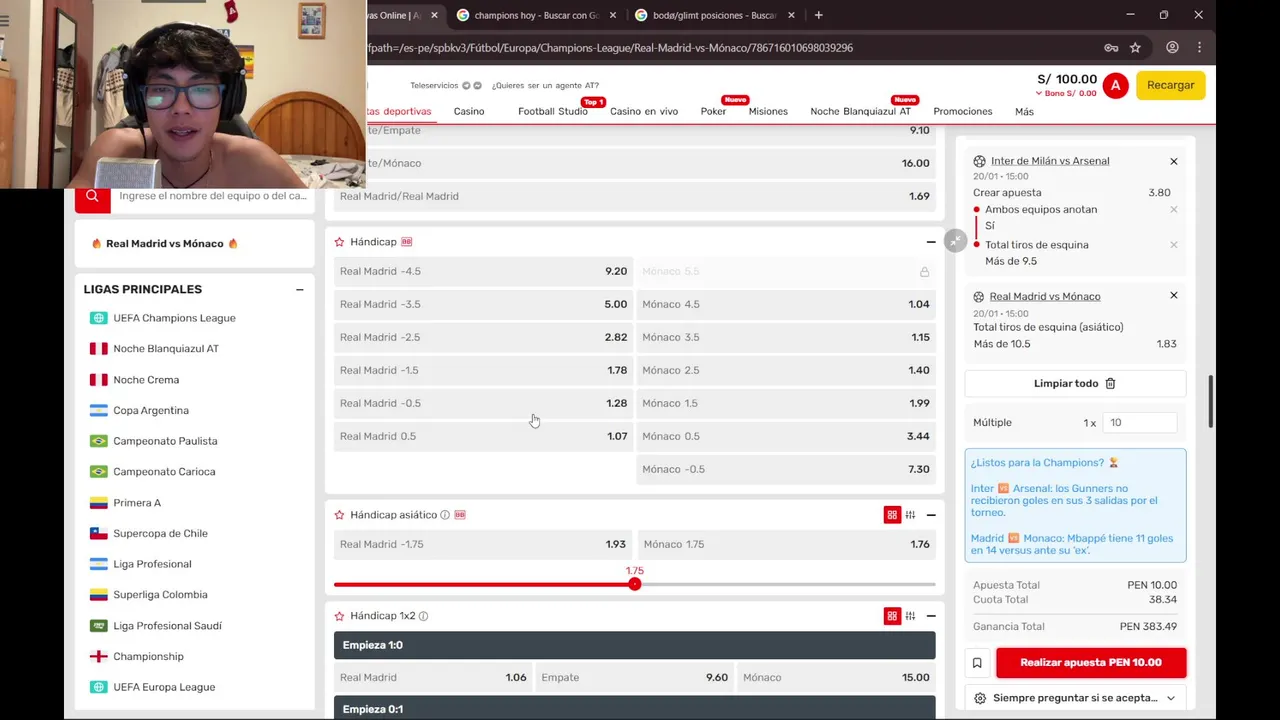Image resolution: width=1280 pixels, height=720 pixels.
Task: Click the lock icon on Mónaco 5.5
Action: tap(924, 272)
